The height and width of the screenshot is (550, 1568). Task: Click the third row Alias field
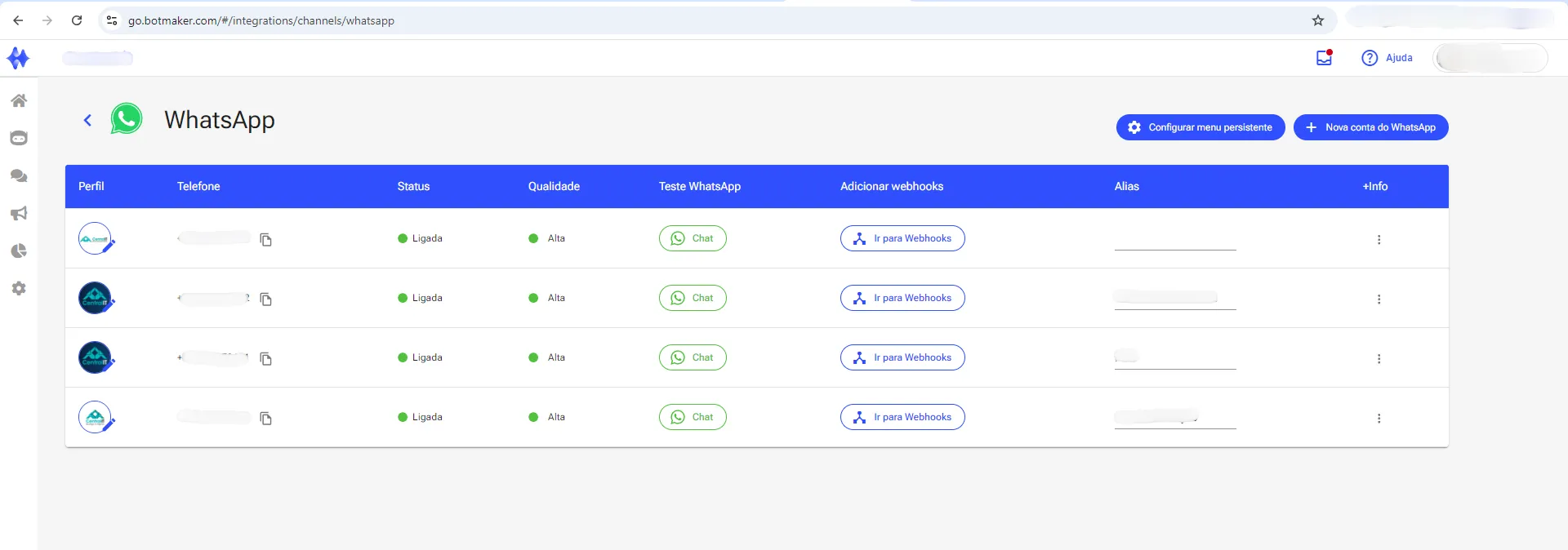point(1175,358)
